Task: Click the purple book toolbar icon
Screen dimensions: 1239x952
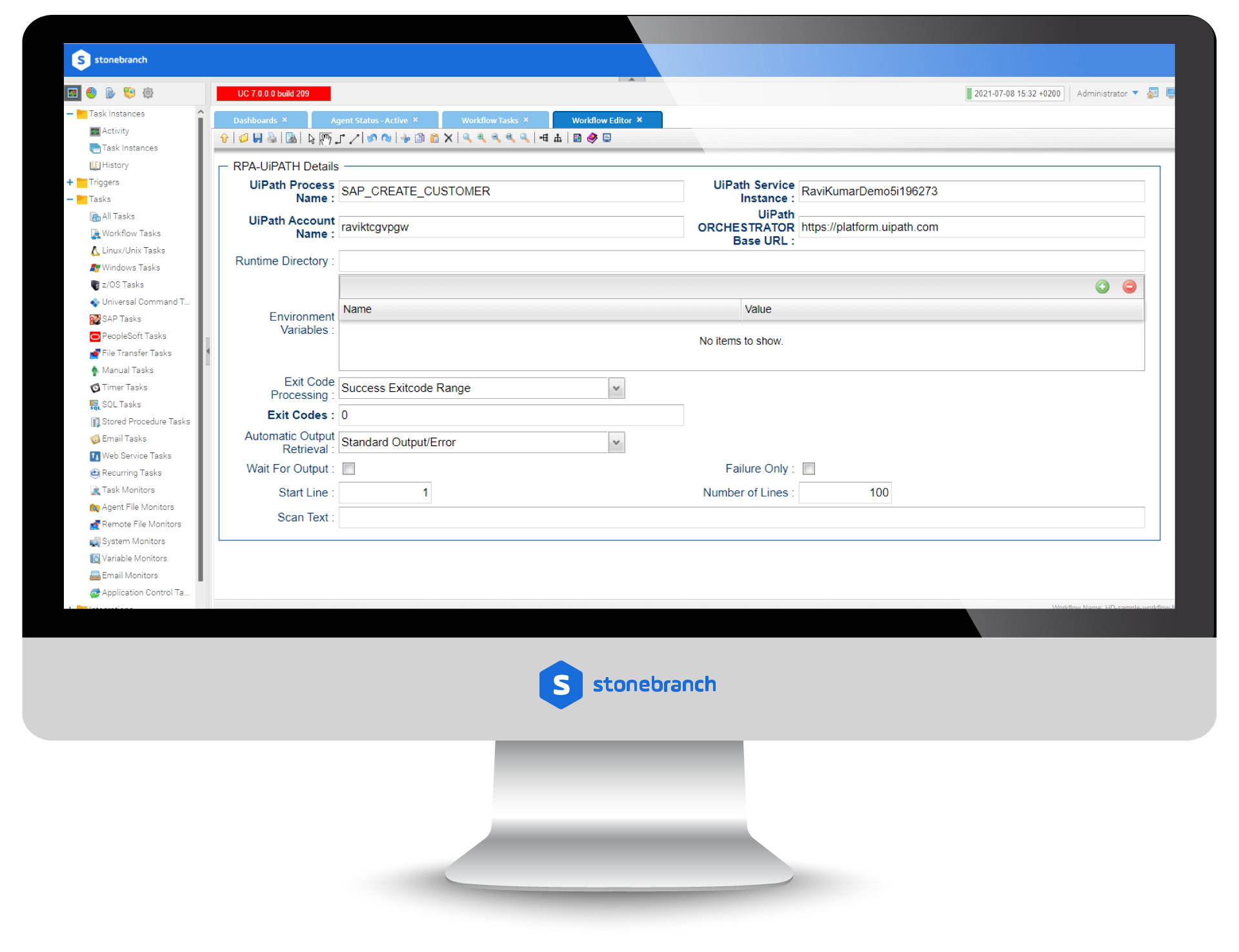Action: click(592, 138)
